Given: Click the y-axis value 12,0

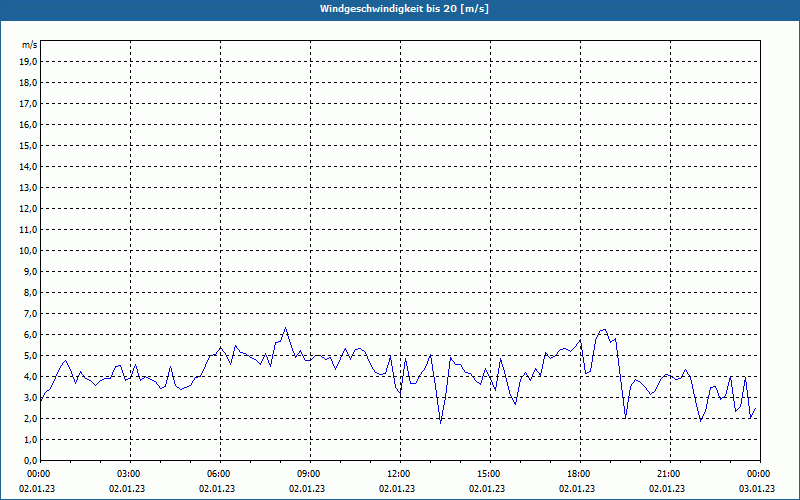Looking at the screenshot, I should pyautogui.click(x=28, y=208).
